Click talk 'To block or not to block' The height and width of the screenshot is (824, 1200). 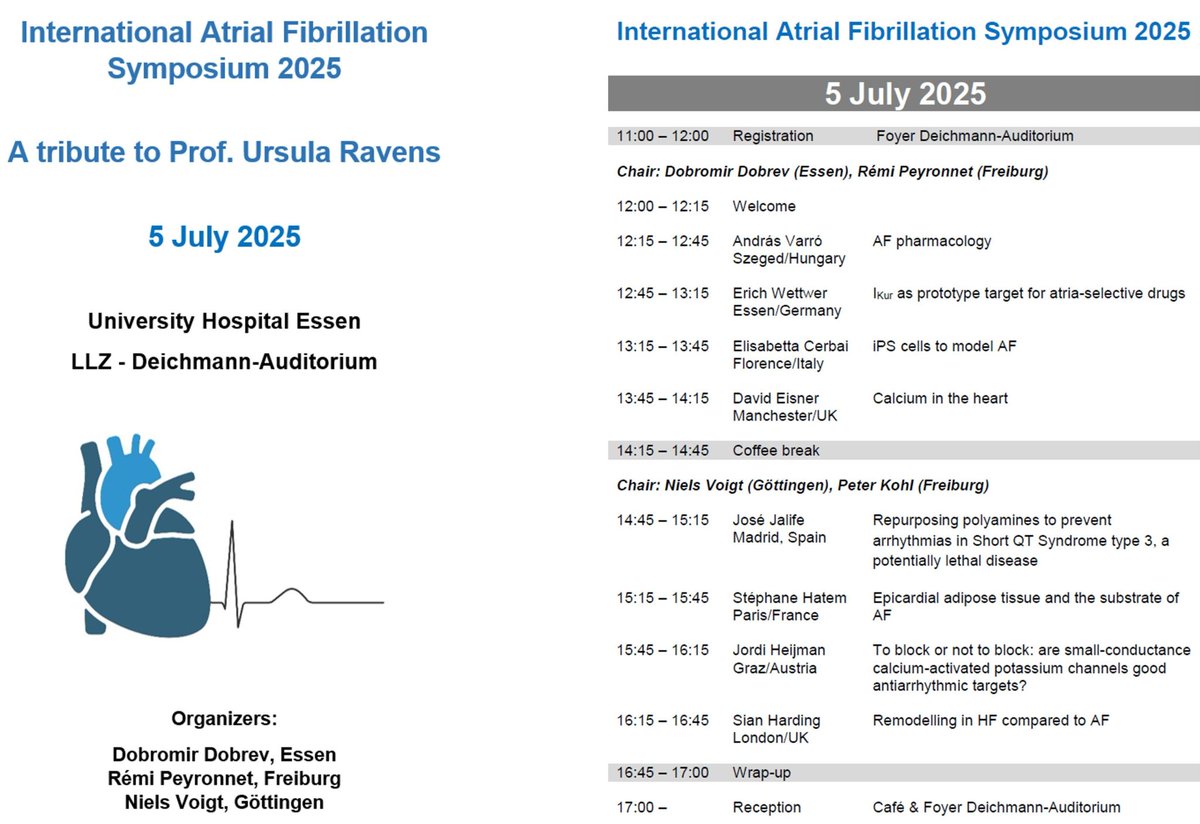(x=1032, y=668)
